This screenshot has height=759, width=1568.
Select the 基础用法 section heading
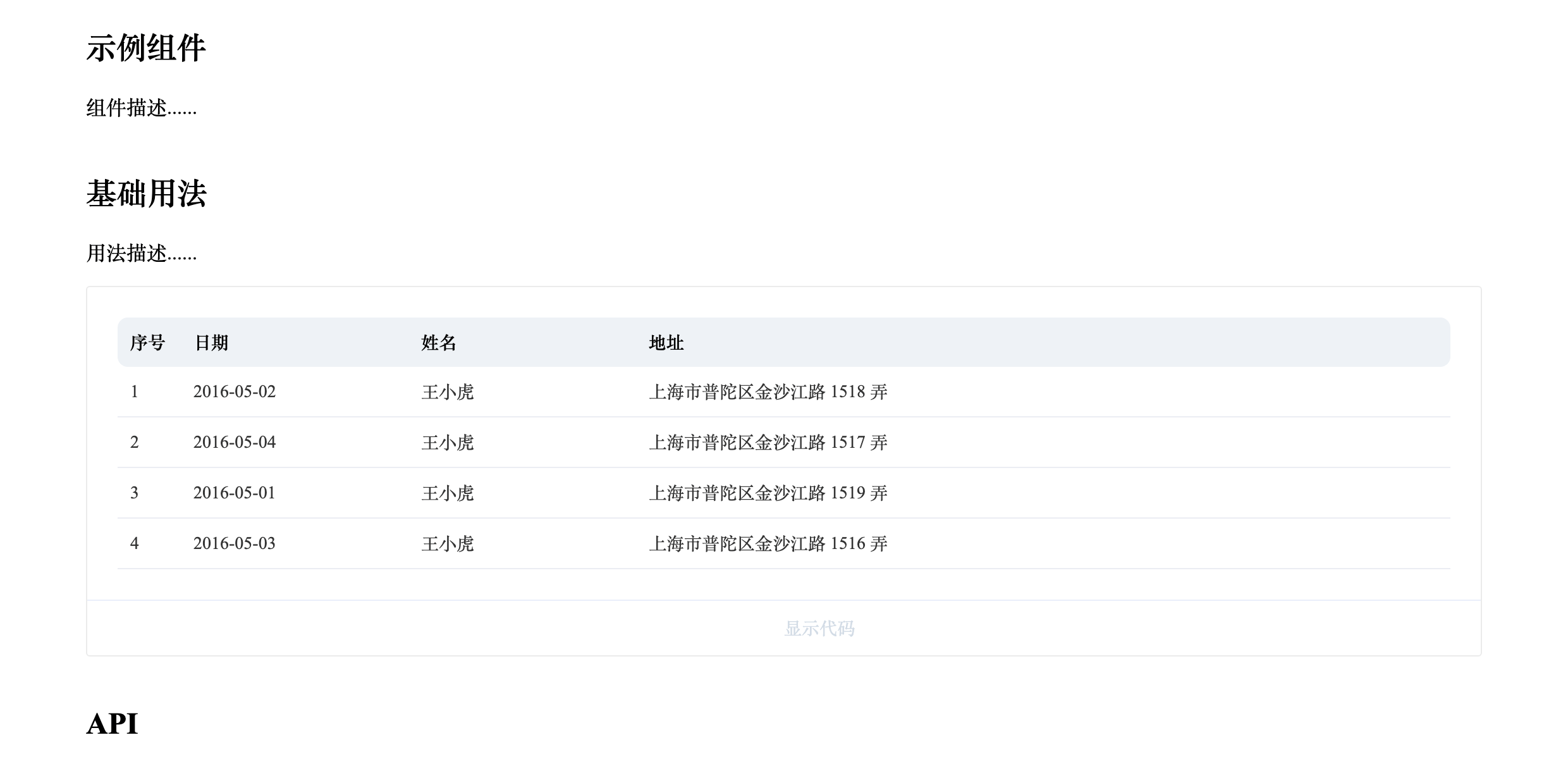point(147,196)
